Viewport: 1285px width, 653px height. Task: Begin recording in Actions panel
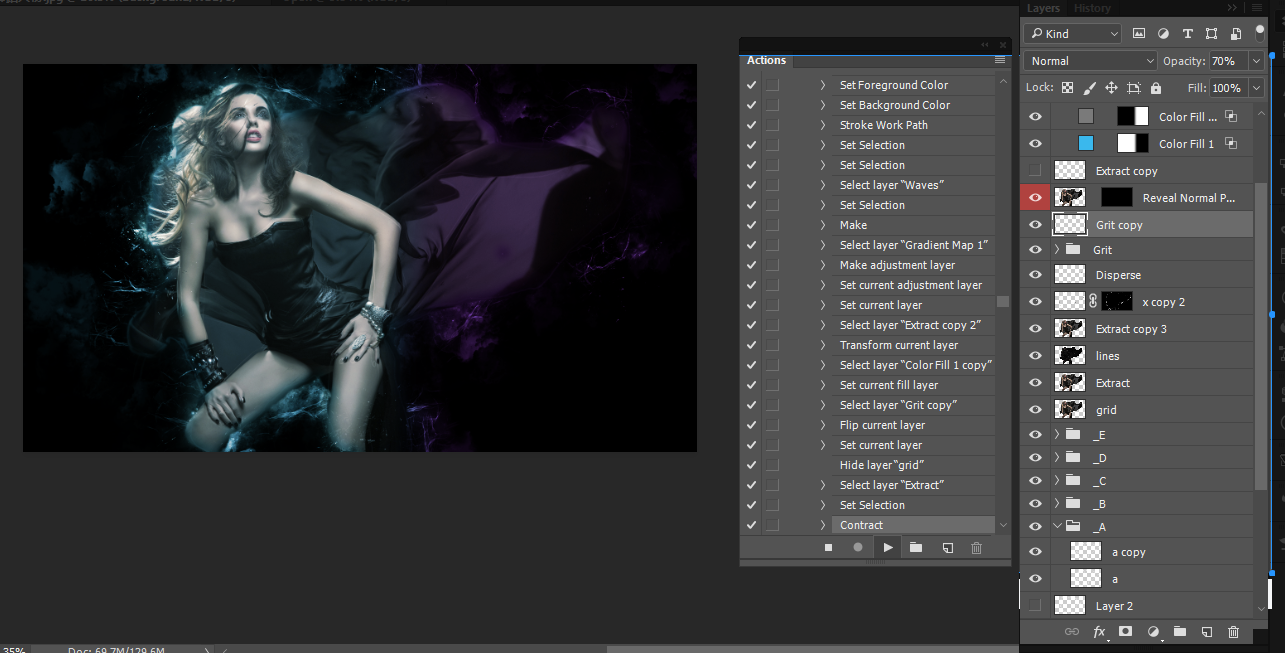[857, 547]
